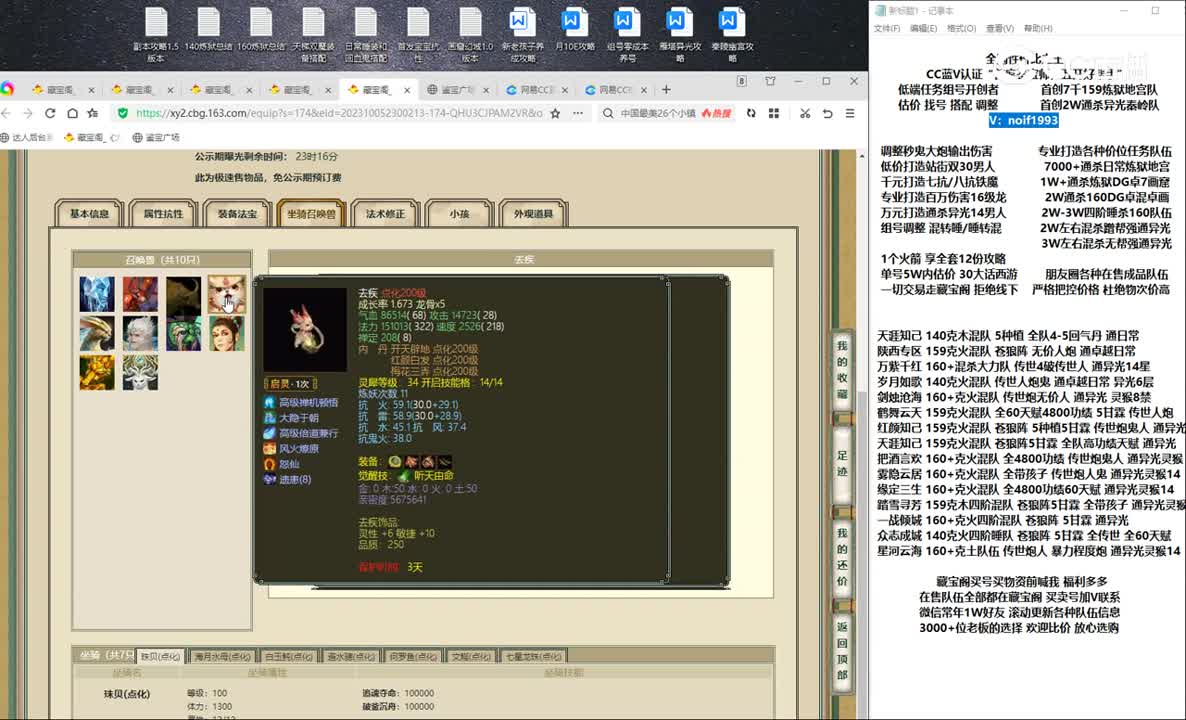
Task: Open the 查看(V) menu in Notepad
Action: point(1000,29)
